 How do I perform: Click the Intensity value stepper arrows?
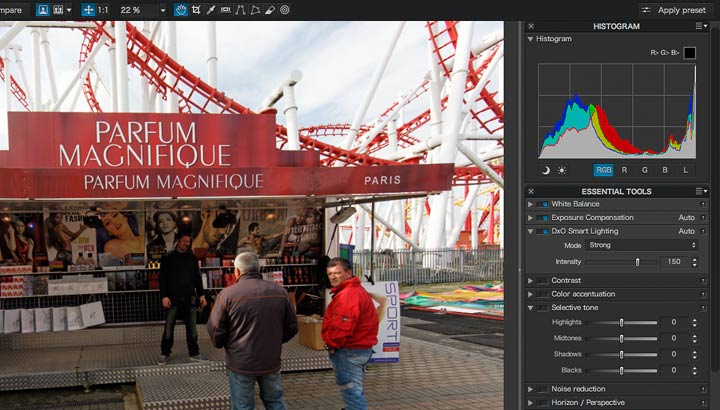point(695,262)
